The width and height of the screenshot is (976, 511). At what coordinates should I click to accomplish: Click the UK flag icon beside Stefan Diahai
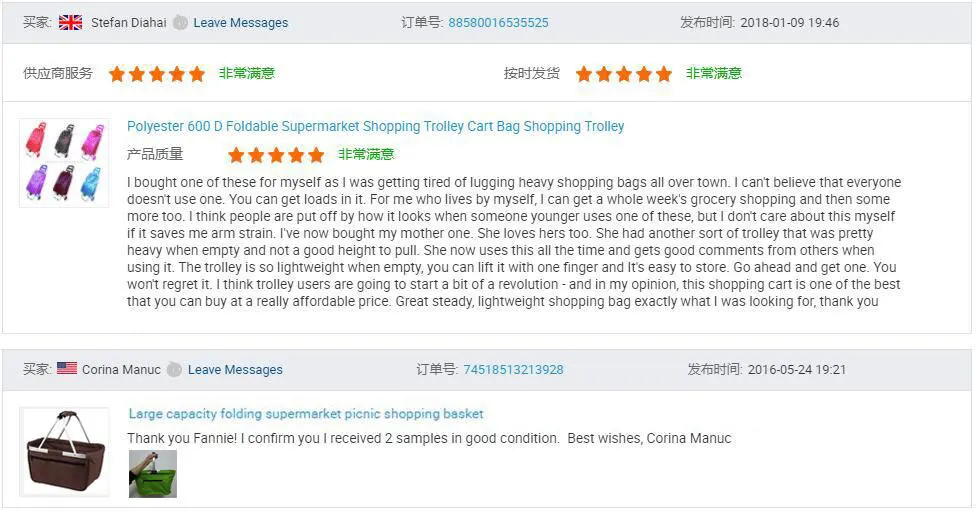pos(70,22)
